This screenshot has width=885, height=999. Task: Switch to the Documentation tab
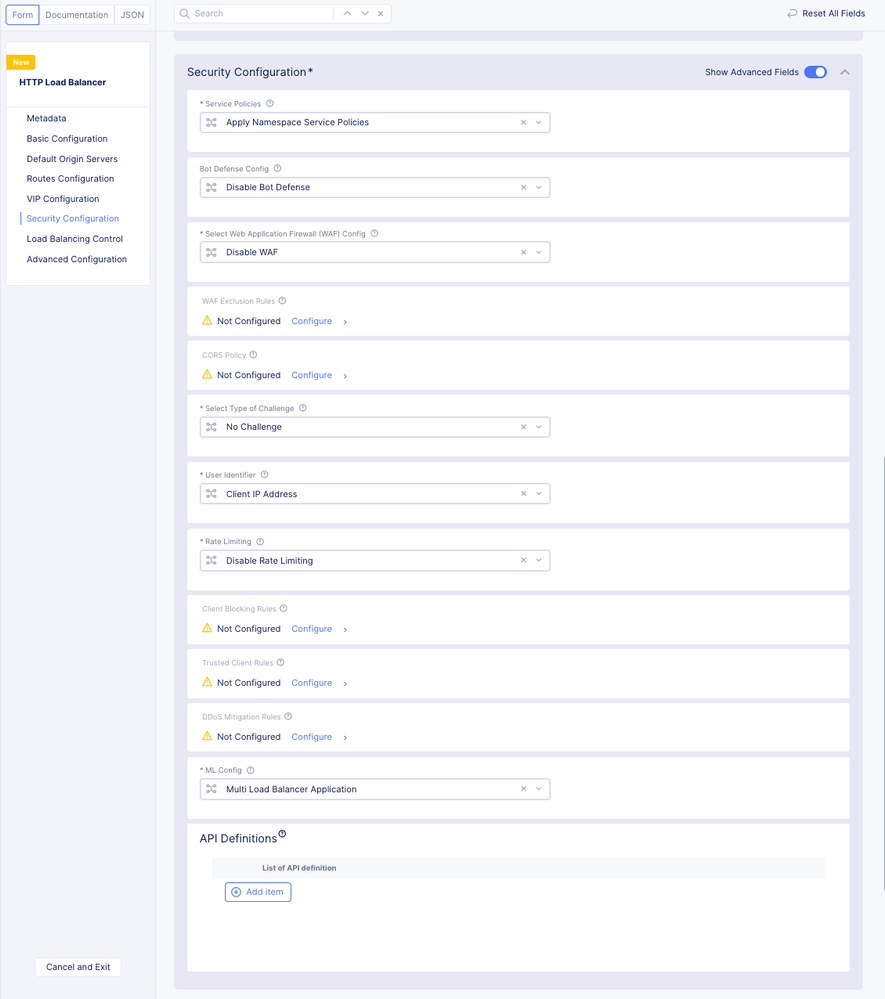coord(76,15)
